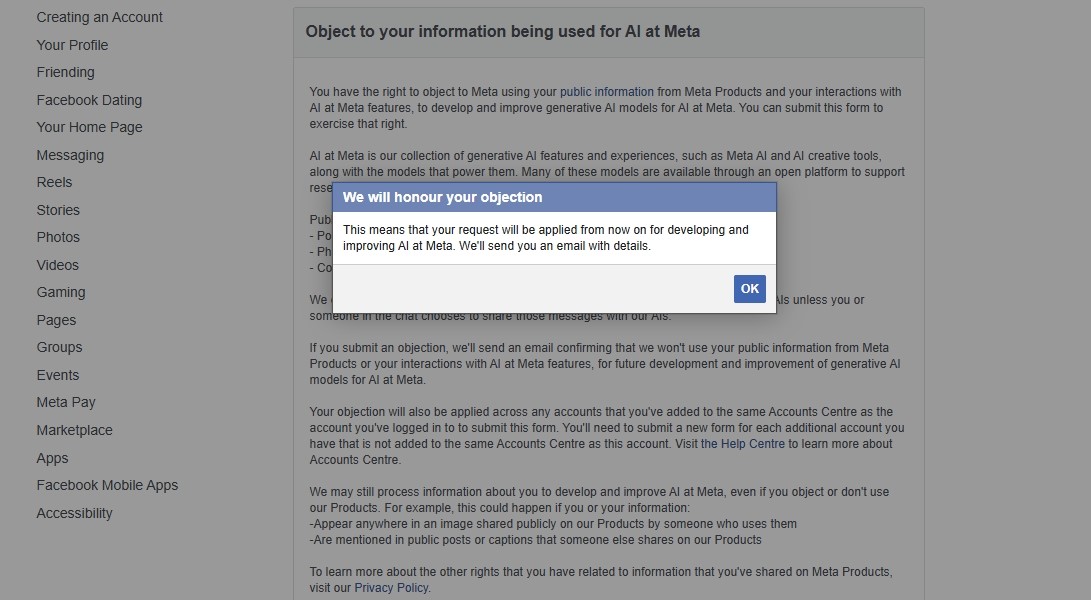Image resolution: width=1091 pixels, height=600 pixels.
Task: Open Meta Pay help section
Action: click(66, 402)
